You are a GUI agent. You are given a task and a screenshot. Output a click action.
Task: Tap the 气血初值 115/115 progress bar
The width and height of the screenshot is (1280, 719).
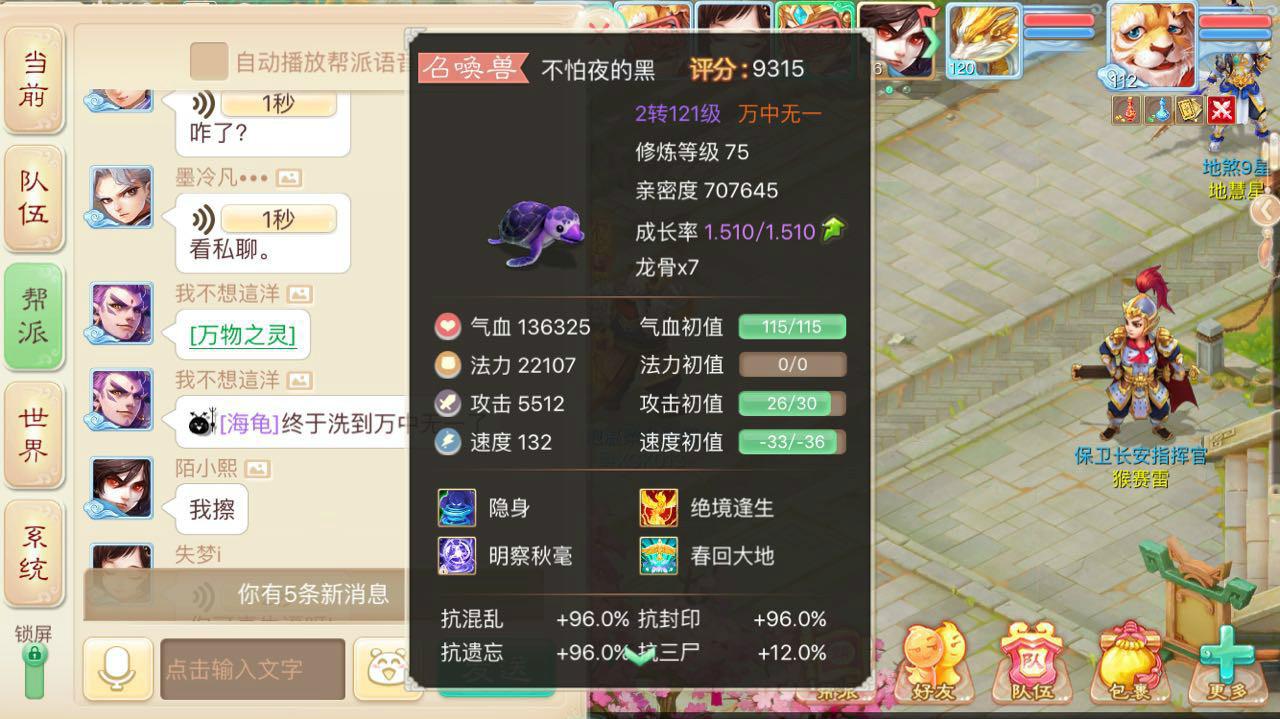792,327
